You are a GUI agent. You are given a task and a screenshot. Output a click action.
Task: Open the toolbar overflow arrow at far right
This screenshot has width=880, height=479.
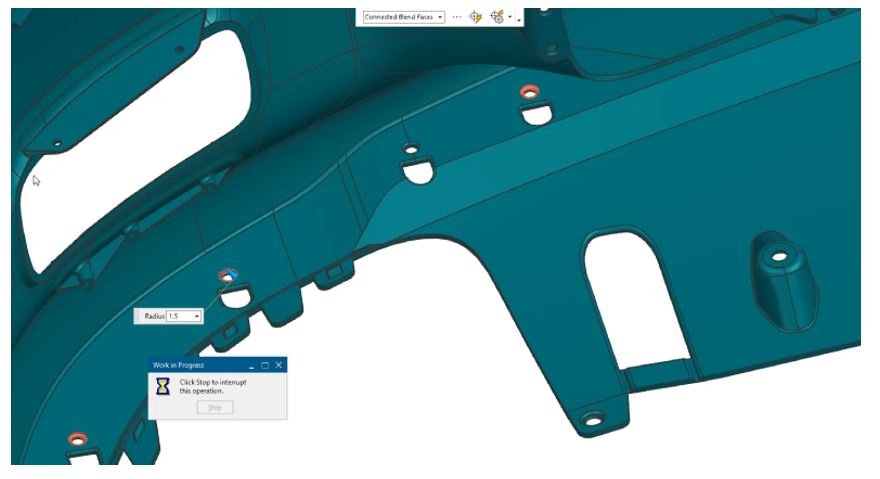519,20
